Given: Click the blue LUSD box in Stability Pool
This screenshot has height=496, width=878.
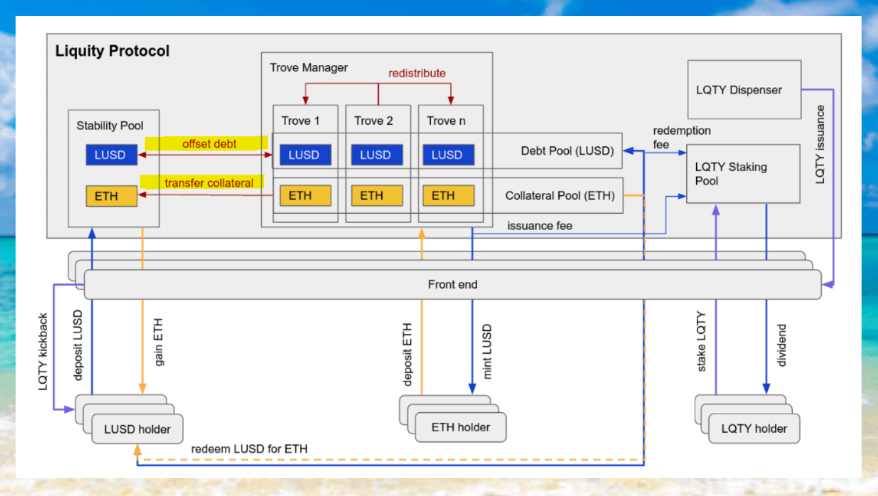Looking at the screenshot, I should tap(110, 155).
